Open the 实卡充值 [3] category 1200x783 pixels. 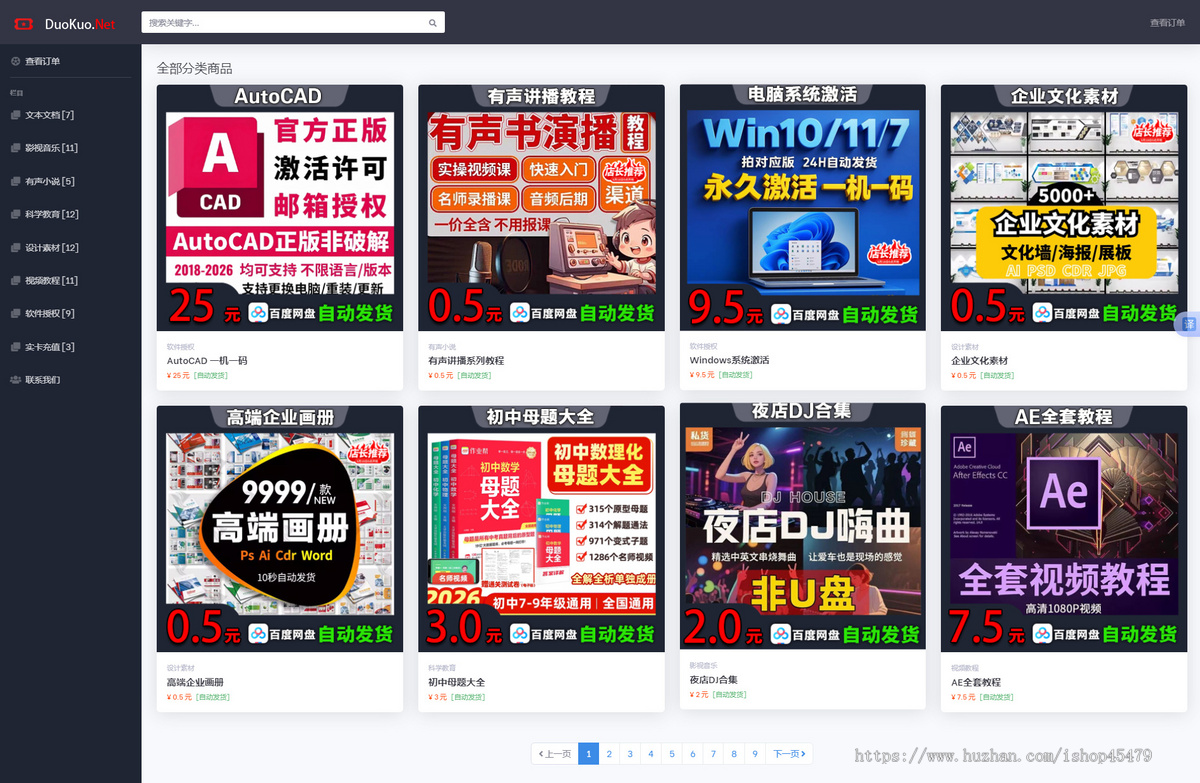pyautogui.click(x=49, y=347)
